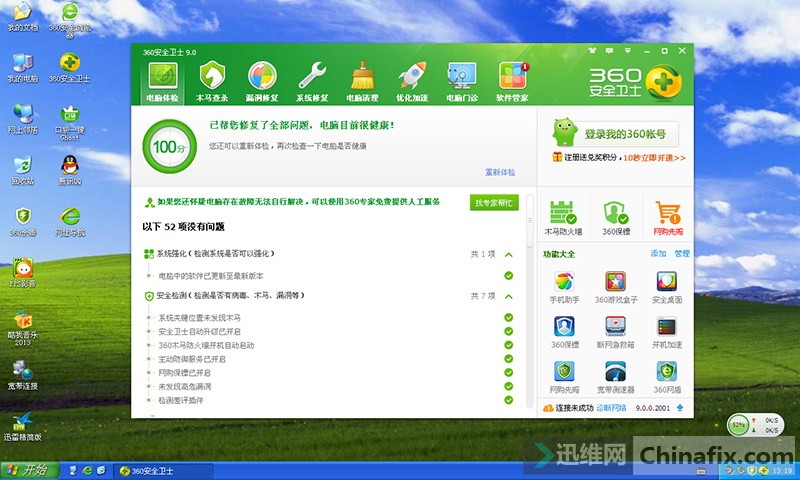Launch 手机助手 tool

pyautogui.click(x=564, y=288)
